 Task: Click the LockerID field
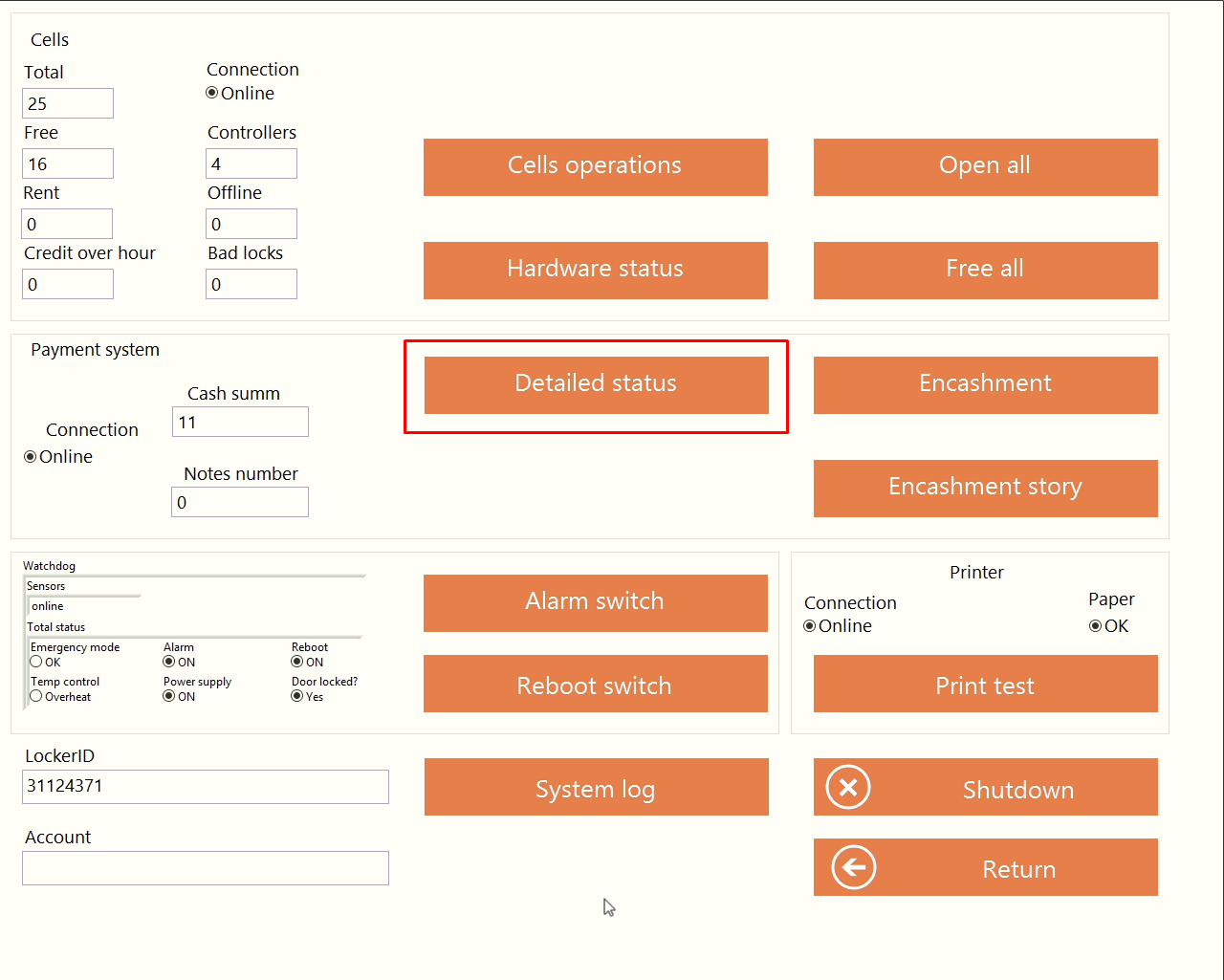point(206,787)
